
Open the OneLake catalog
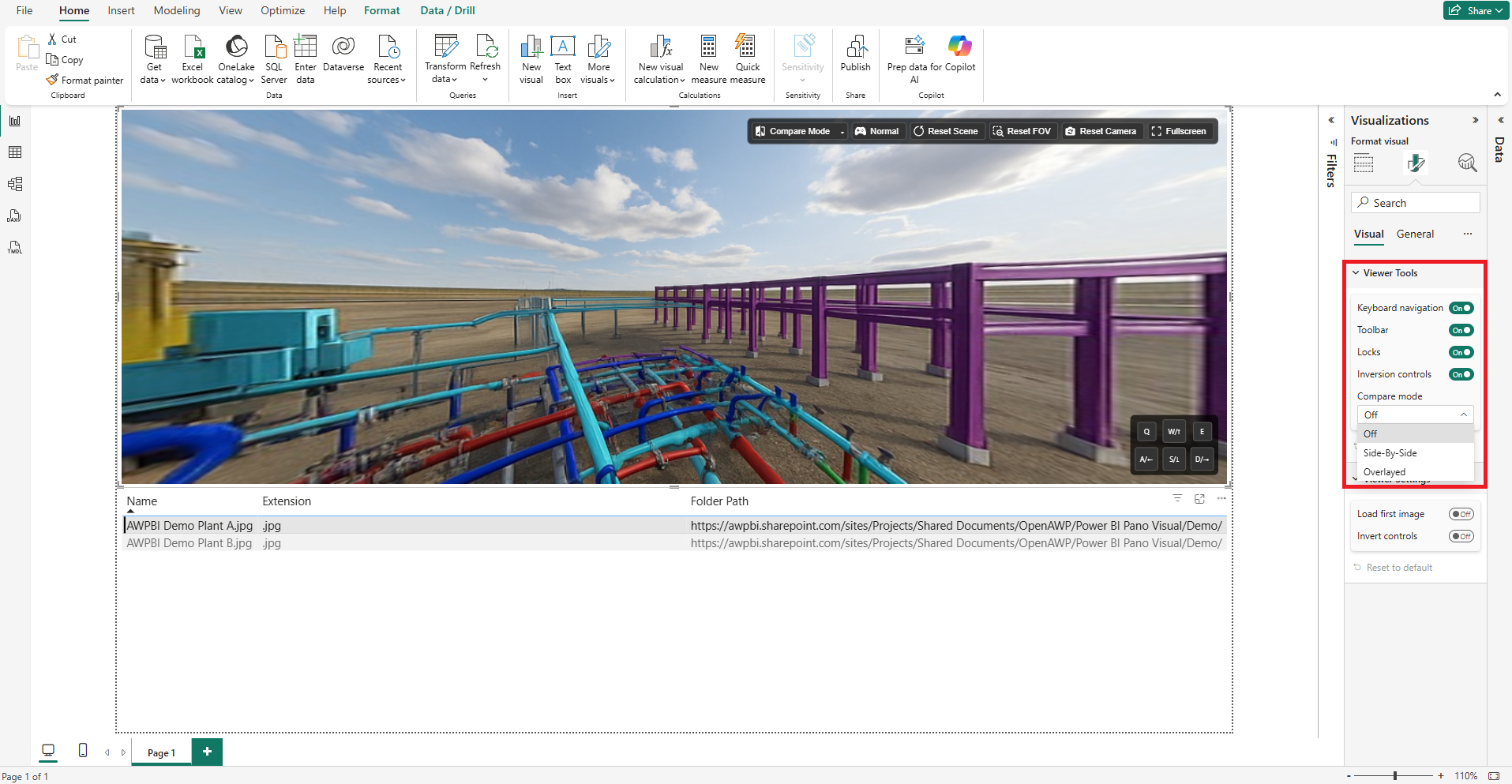(236, 59)
